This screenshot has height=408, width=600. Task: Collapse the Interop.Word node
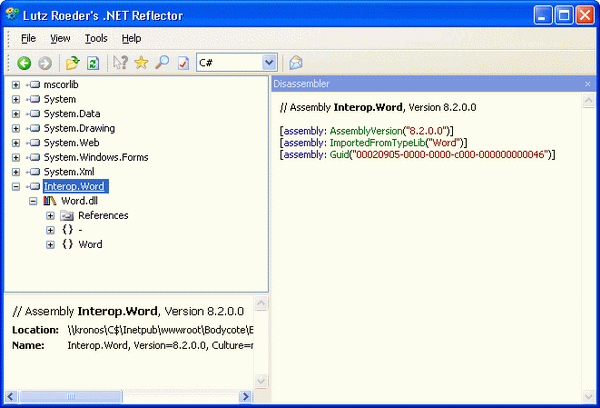point(16,186)
